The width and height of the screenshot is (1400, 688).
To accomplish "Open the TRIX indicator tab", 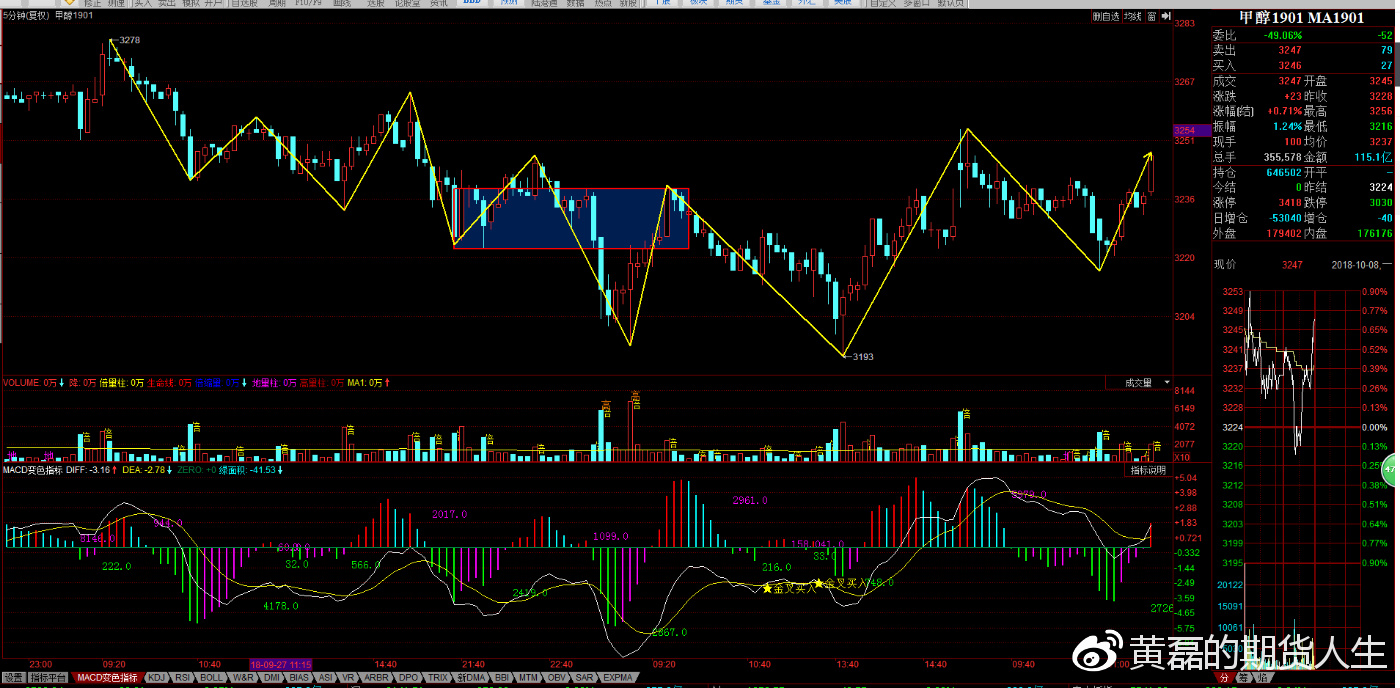I will (437, 678).
